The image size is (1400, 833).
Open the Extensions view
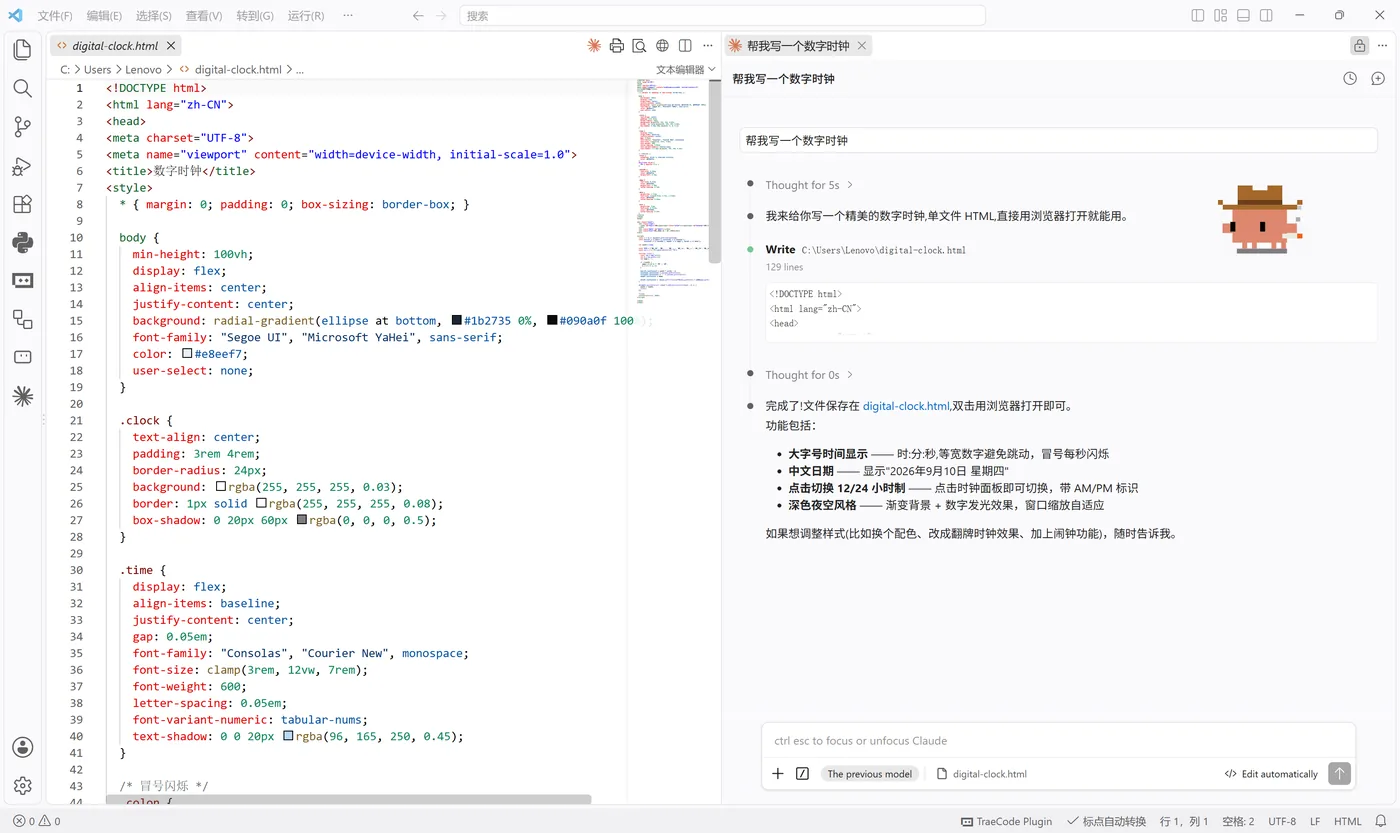coord(22,204)
